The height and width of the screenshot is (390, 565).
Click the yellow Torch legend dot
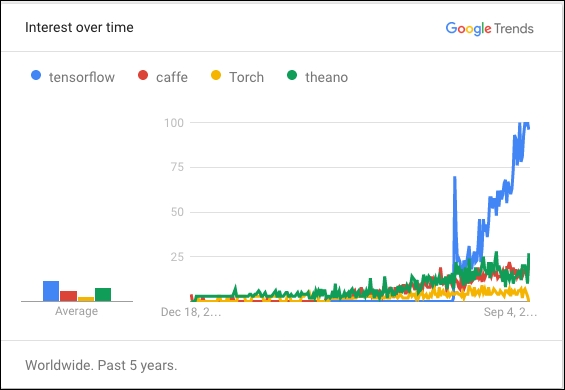click(216, 75)
